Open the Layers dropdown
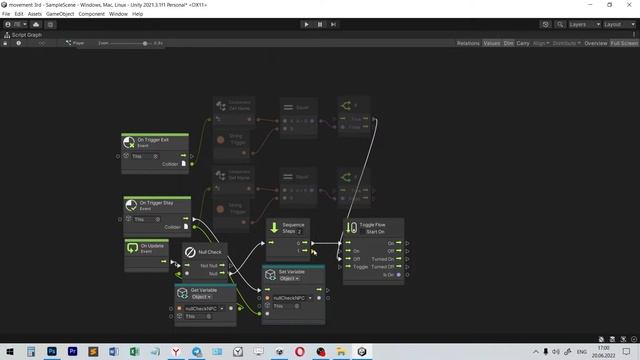 585,24
